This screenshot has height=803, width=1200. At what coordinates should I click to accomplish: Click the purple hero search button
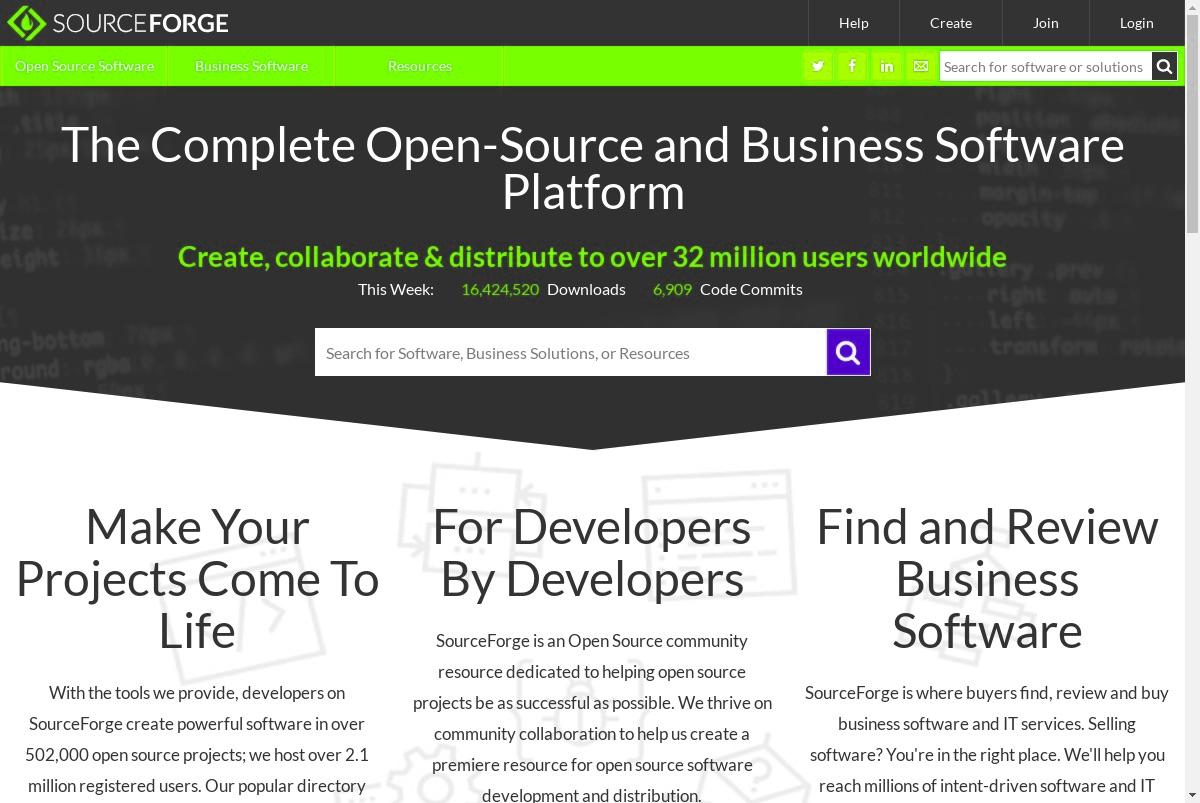(x=848, y=352)
